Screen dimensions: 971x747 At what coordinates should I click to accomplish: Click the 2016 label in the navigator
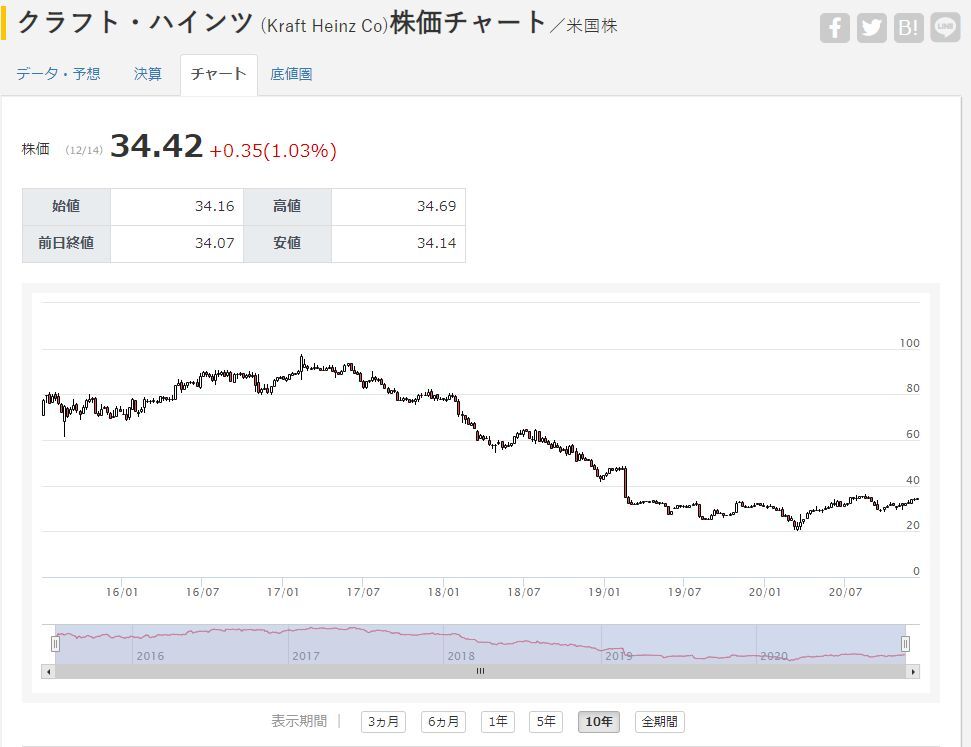[150, 656]
